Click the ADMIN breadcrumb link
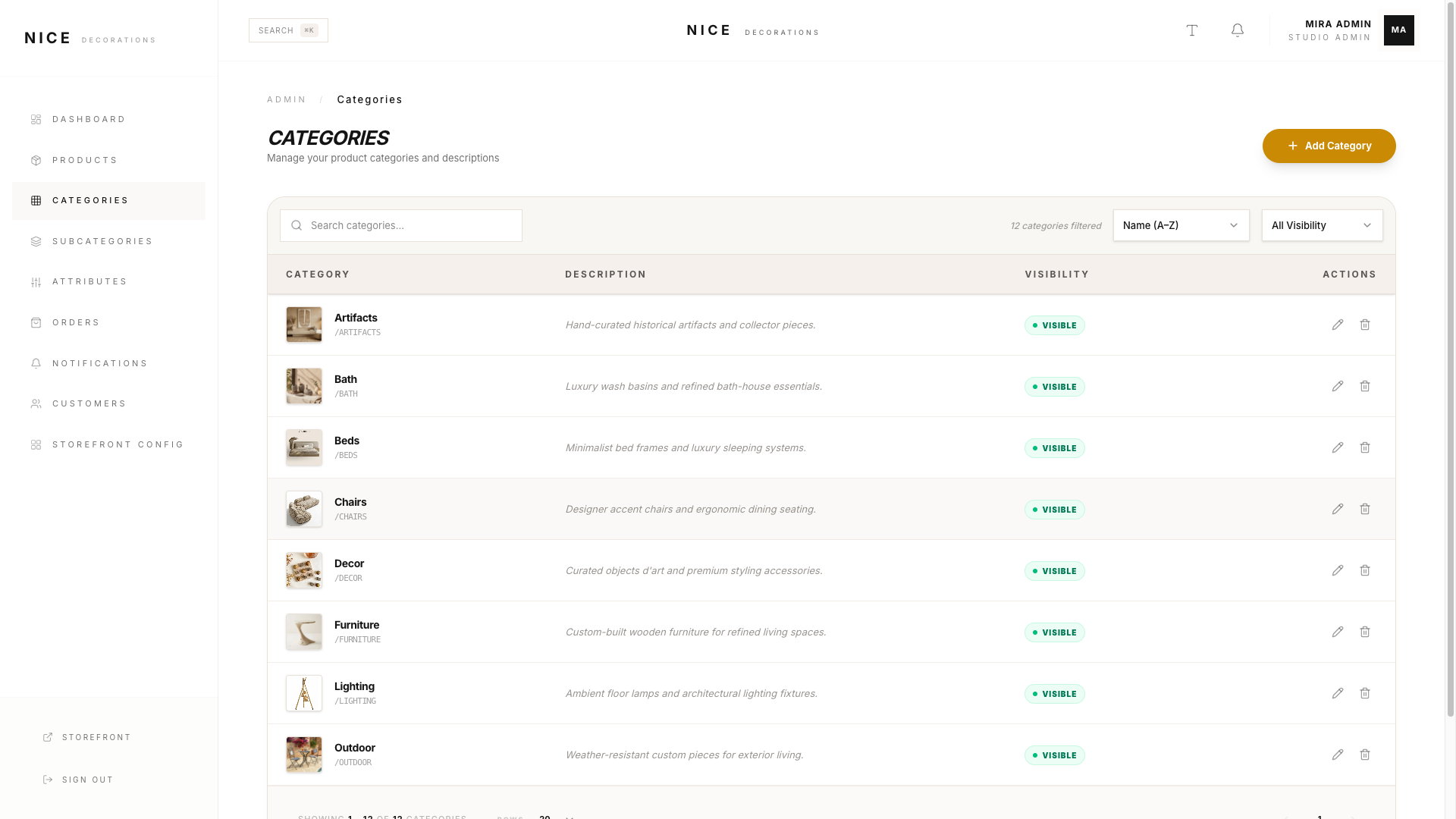This screenshot has height=819, width=1456. (287, 99)
